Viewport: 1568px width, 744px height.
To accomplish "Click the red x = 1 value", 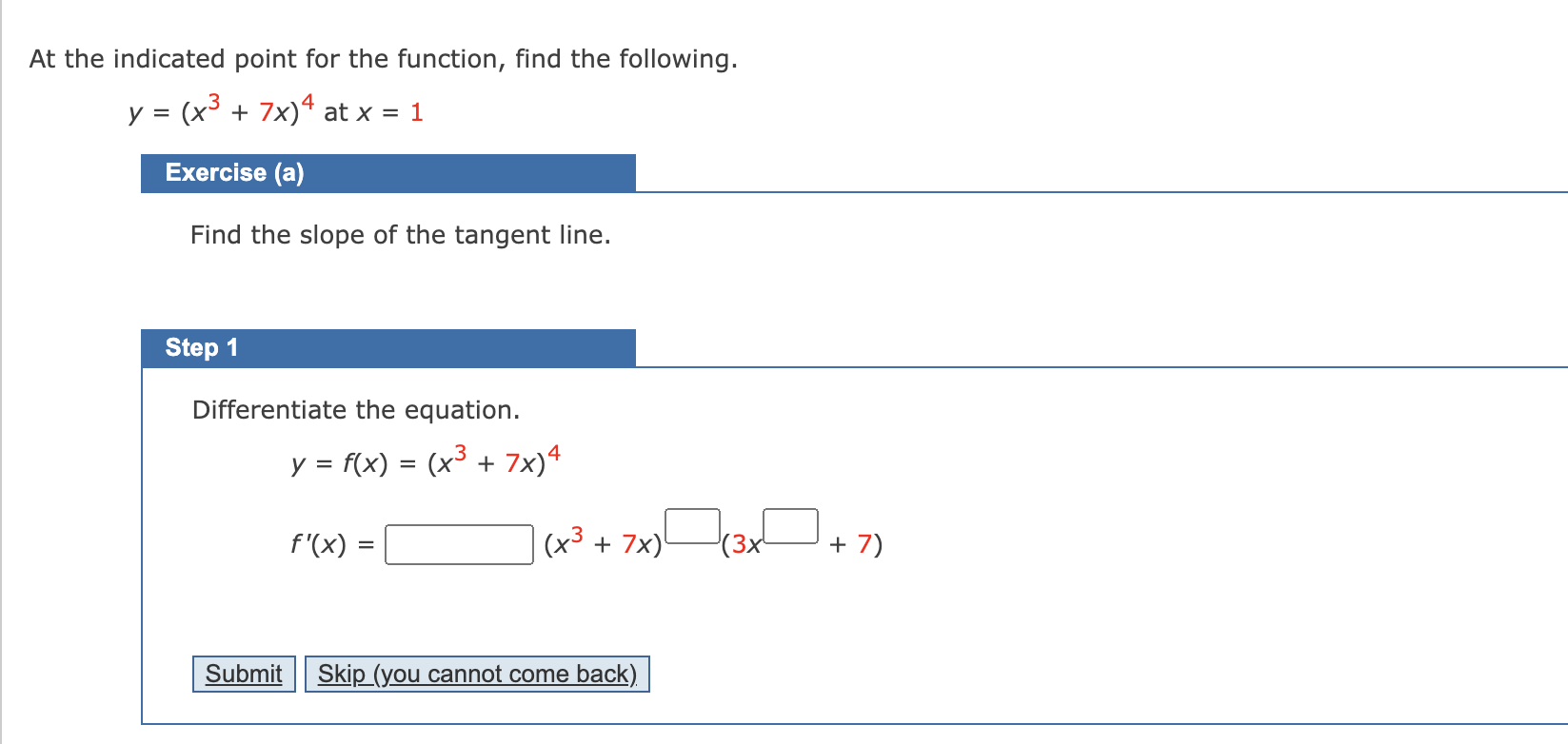I will click(x=416, y=112).
